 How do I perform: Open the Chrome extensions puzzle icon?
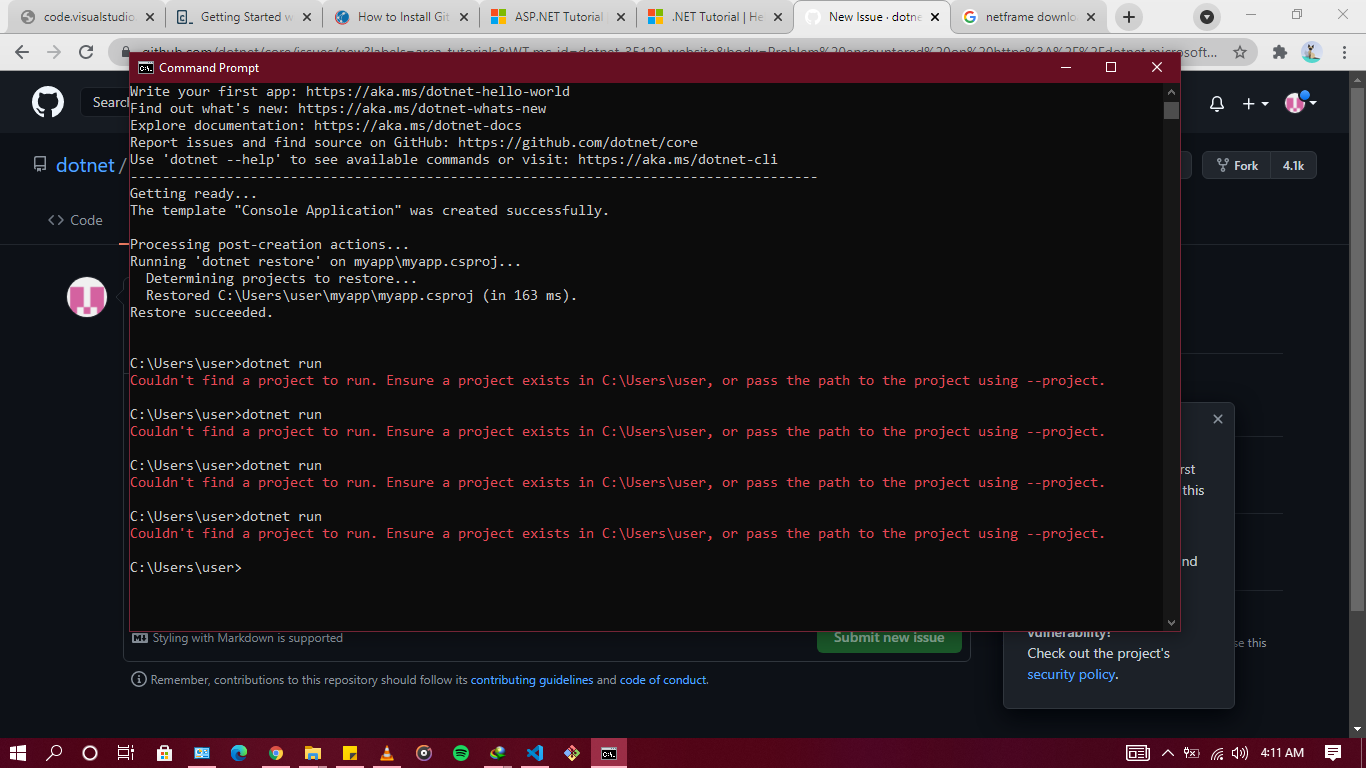click(x=1280, y=50)
